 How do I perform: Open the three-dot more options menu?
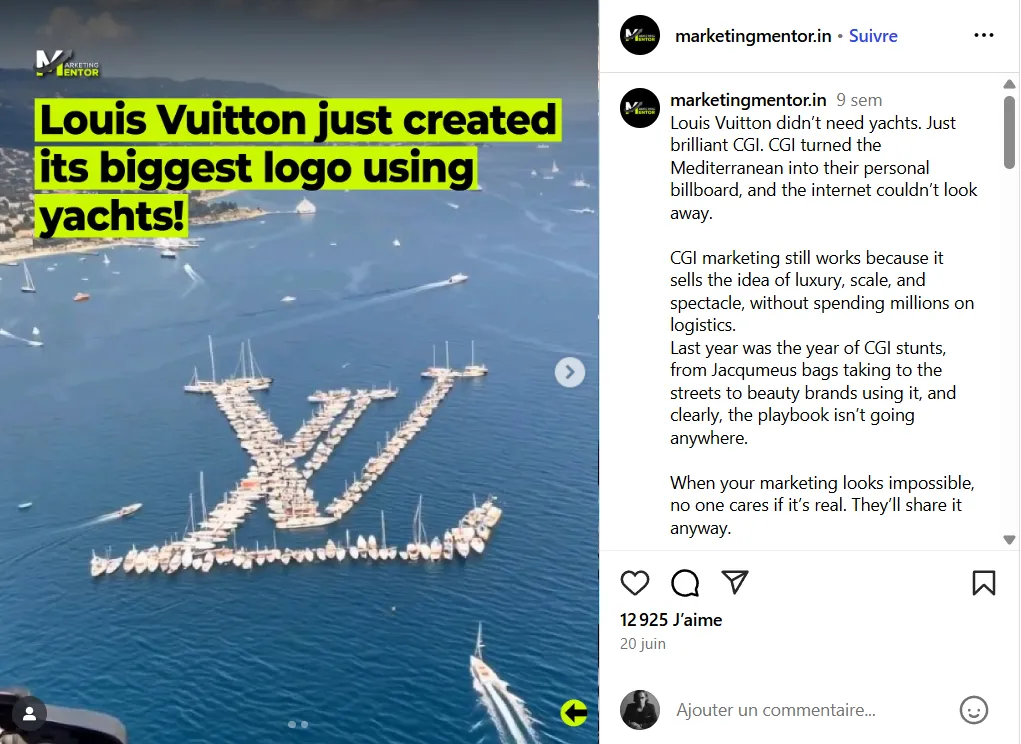983,35
